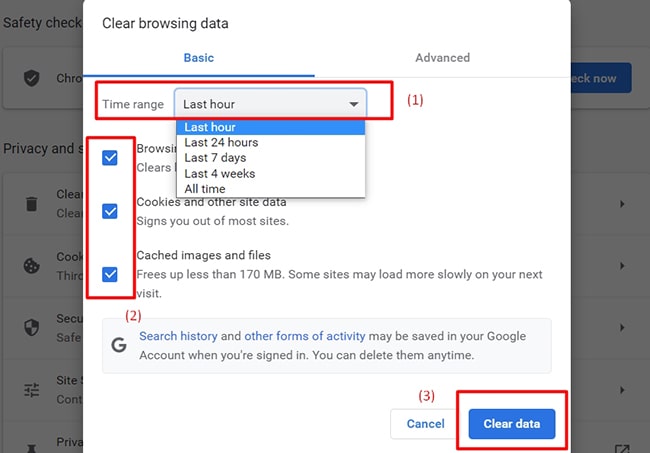Click the Safety check shield icon
Screen dimensions: 650x453
[x=32, y=78]
